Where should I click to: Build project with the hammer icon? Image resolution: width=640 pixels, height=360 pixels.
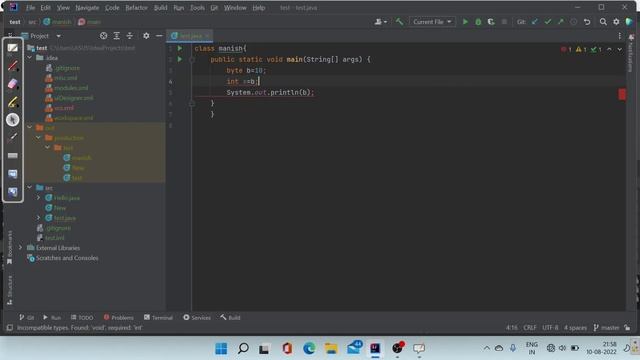click(x=399, y=22)
